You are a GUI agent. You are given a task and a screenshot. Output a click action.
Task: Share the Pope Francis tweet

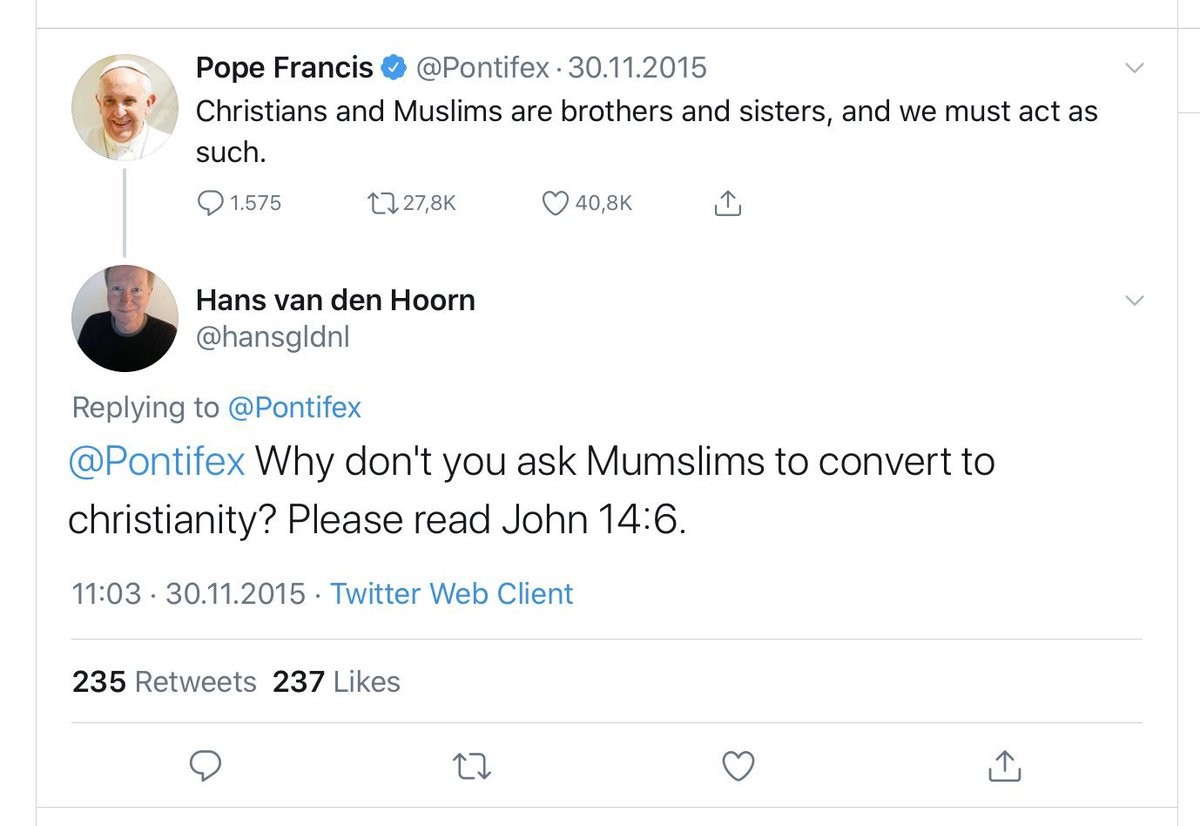tap(727, 203)
